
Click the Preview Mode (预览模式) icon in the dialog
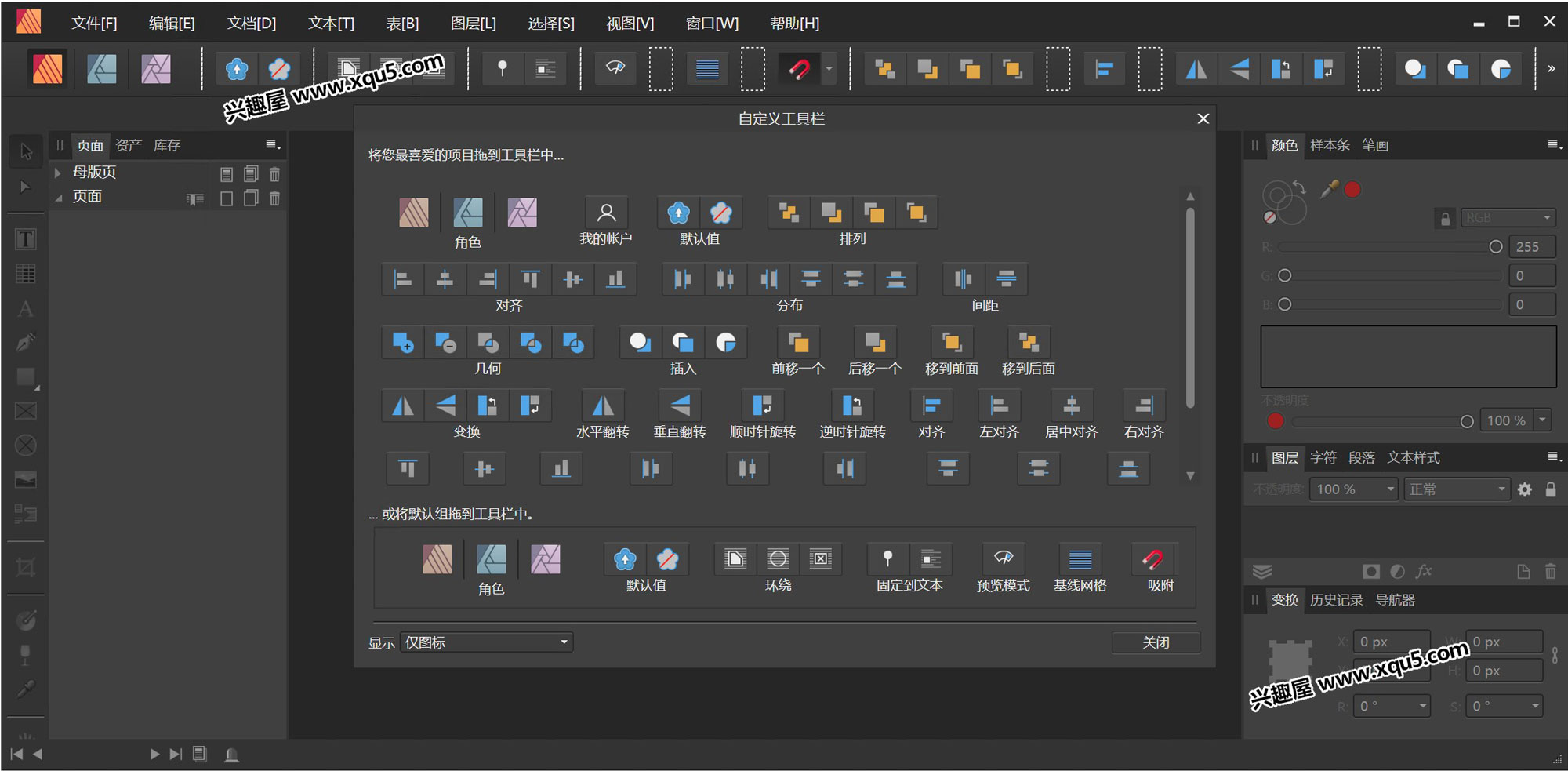(x=1003, y=559)
